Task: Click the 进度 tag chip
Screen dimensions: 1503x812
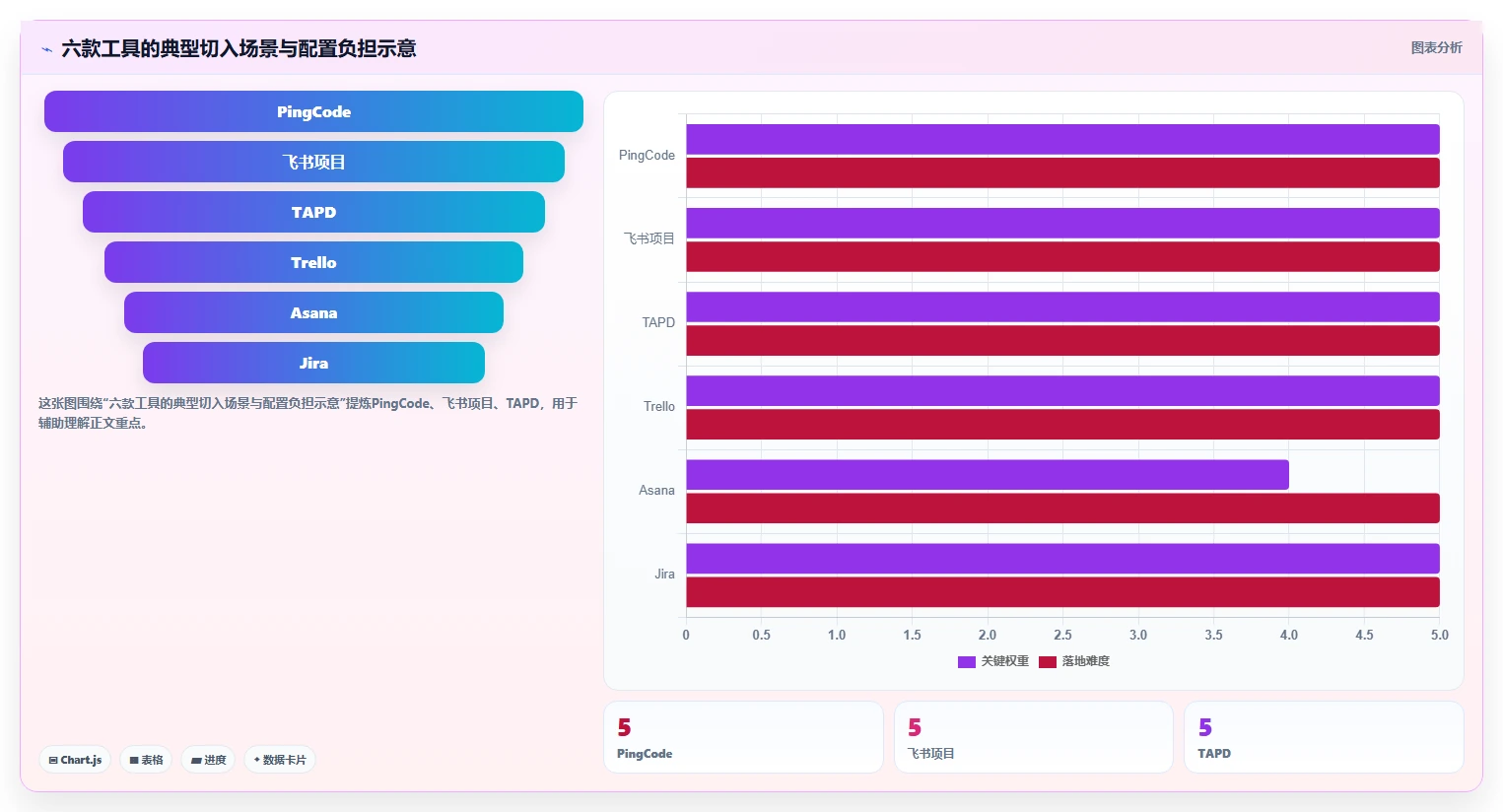Action: point(208,760)
